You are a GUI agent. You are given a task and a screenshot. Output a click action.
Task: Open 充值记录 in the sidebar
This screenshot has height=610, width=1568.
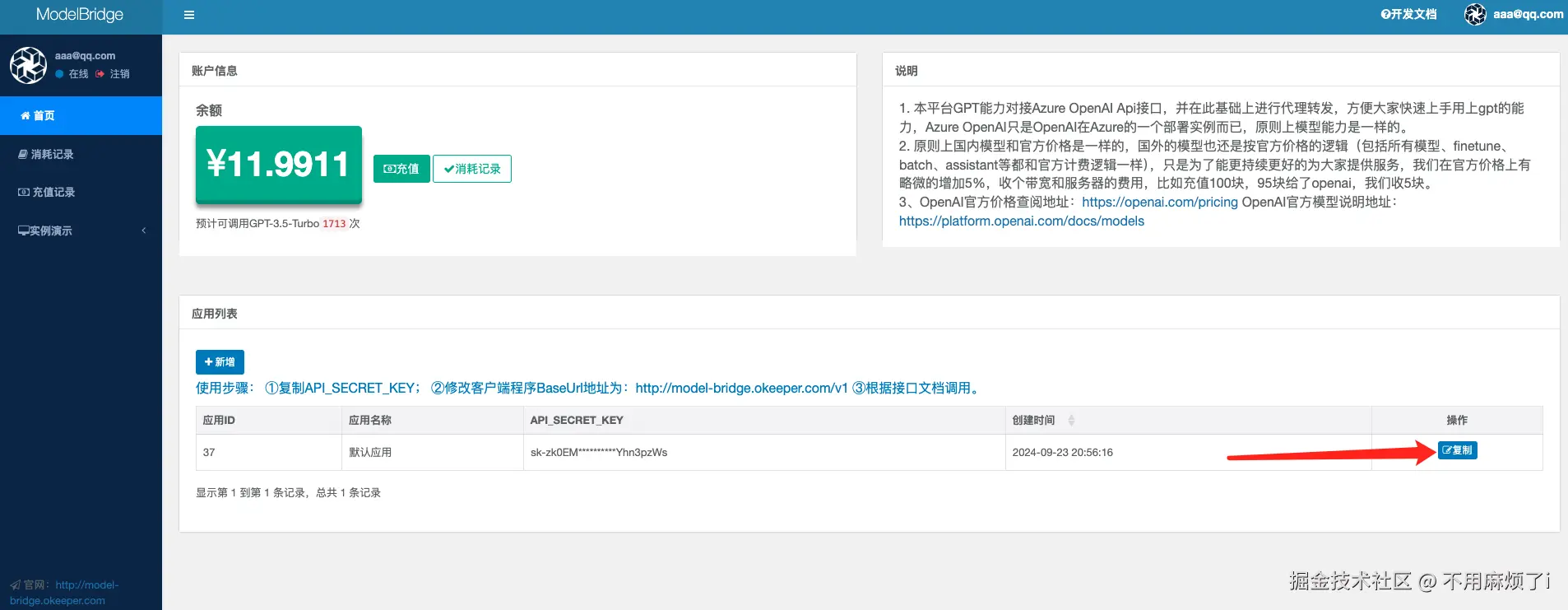pos(81,192)
